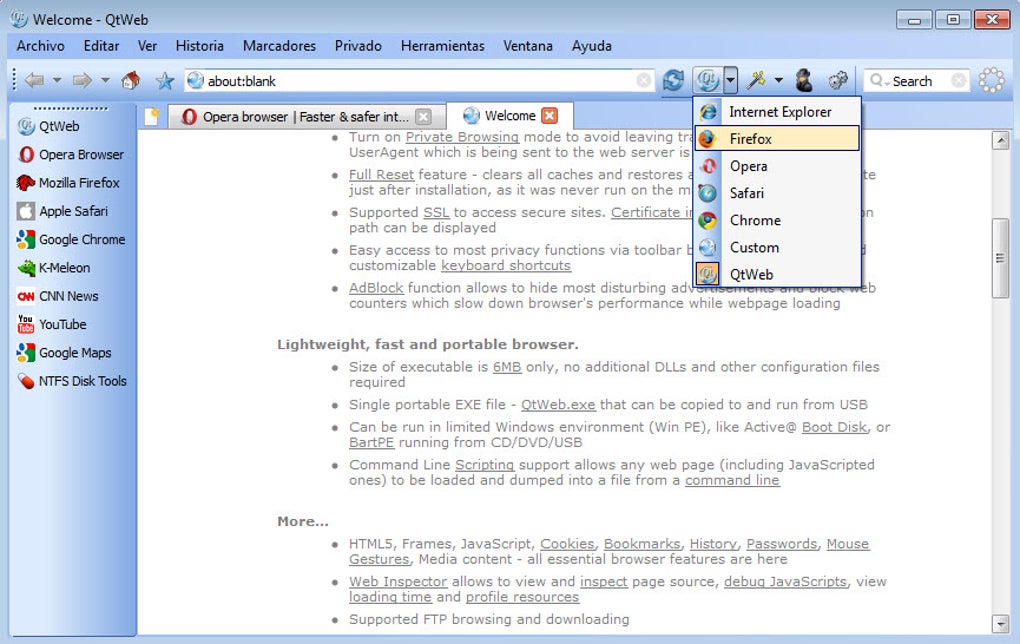Select Safari in the user agent menu
Viewport: 1020px width, 644px height.
[x=777, y=193]
